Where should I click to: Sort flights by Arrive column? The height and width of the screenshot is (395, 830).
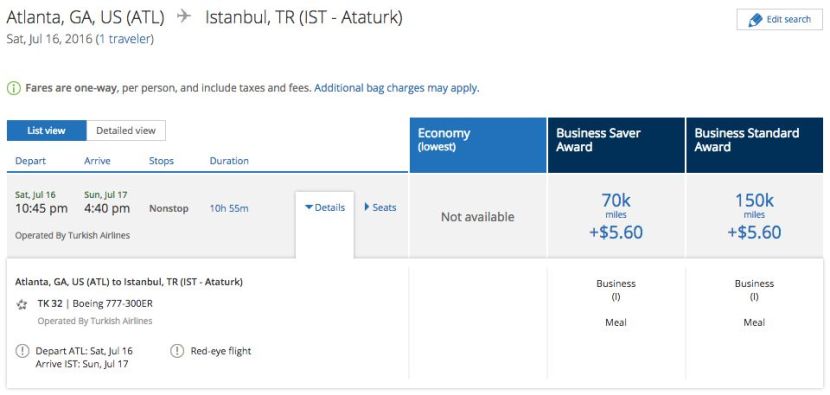pyautogui.click(x=97, y=160)
